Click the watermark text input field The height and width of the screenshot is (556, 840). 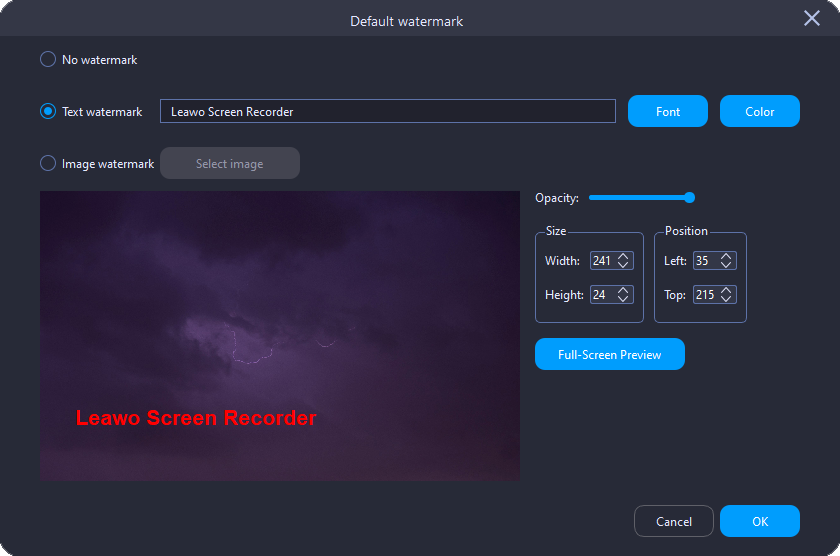coord(388,111)
